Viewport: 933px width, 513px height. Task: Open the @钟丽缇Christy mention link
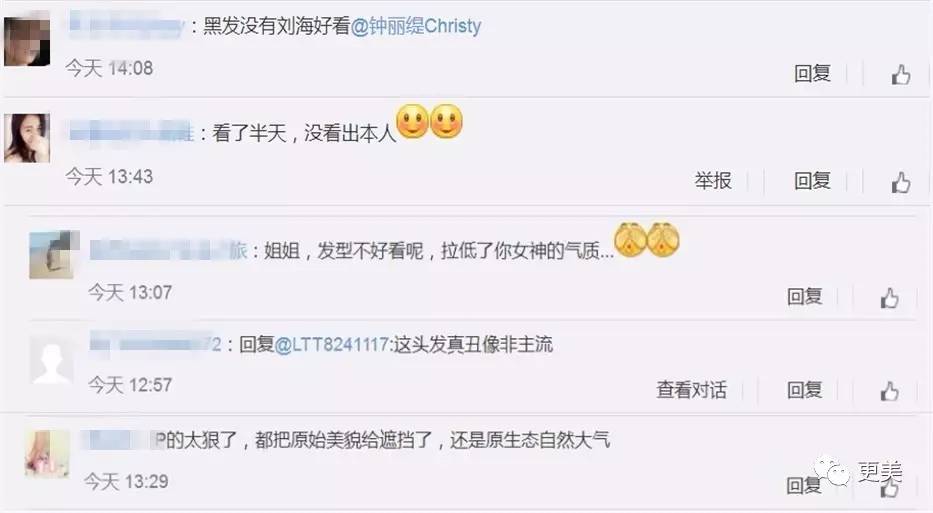[416, 26]
